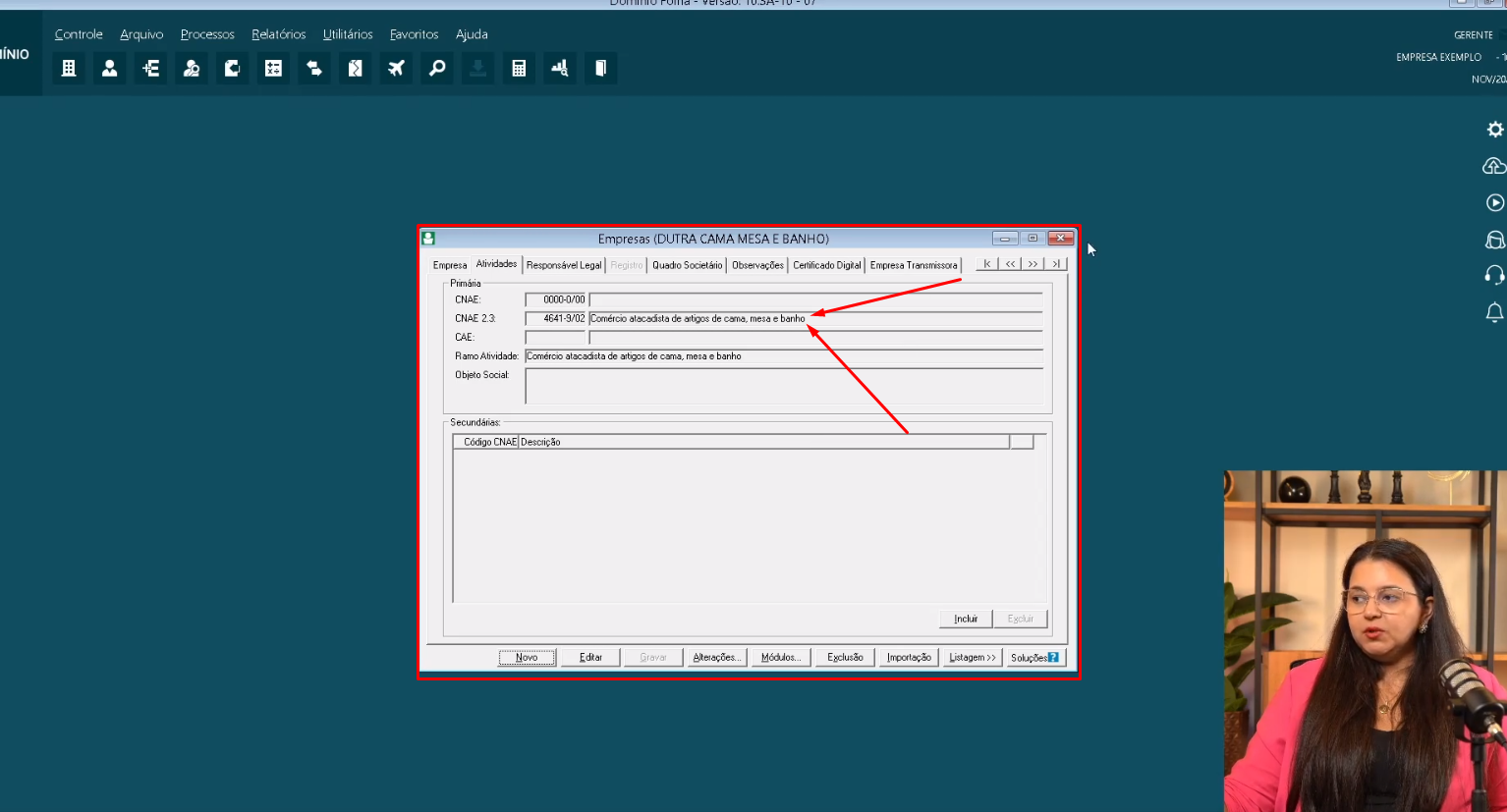Image resolution: width=1507 pixels, height=812 pixels.
Task: Click the play circle sidebar icon
Action: 1495,202
